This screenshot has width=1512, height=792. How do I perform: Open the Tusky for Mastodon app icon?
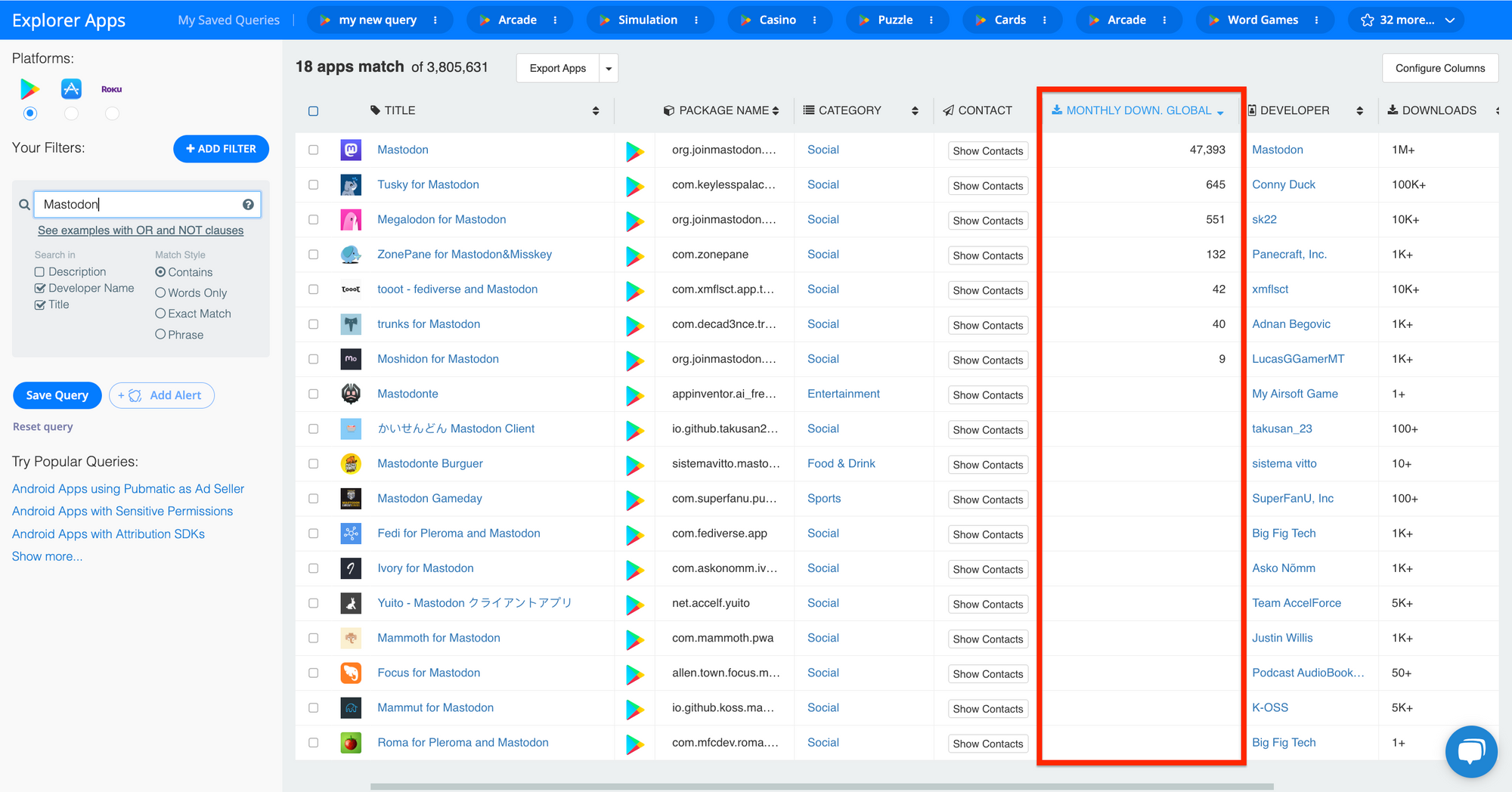(x=351, y=184)
